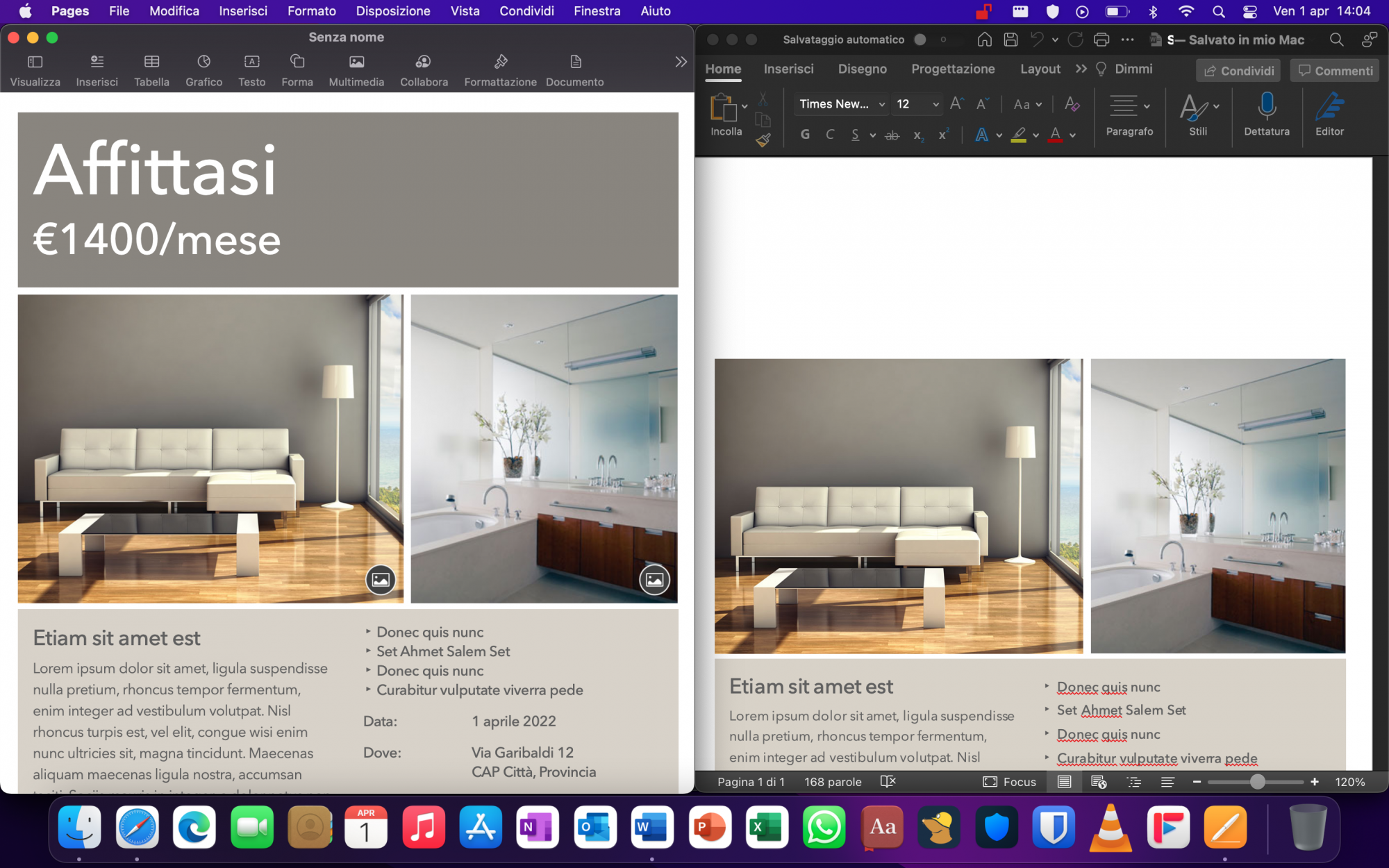Click the zoom slider in Word status bar
This screenshot has width=1389, height=868.
pyautogui.click(x=1256, y=782)
